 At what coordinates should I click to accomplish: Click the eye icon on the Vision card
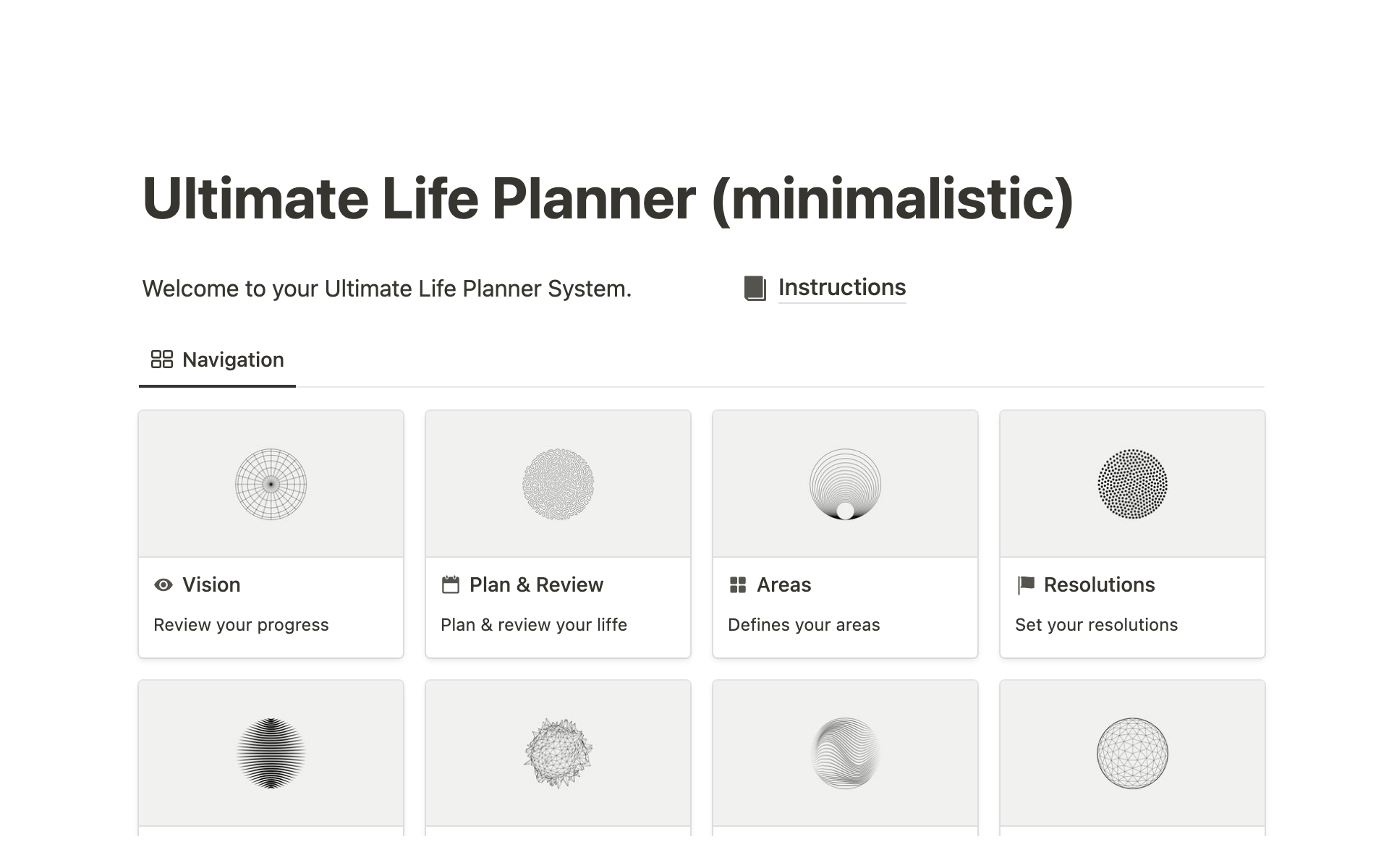click(163, 584)
